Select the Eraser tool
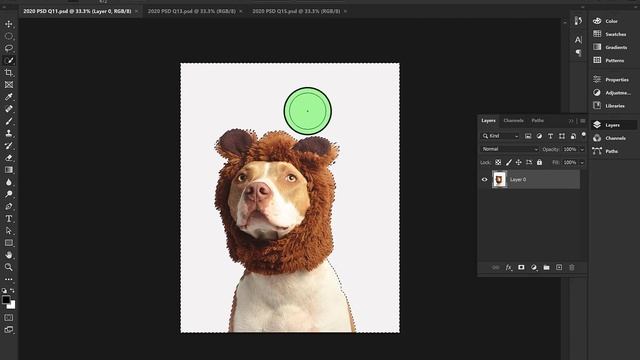 coord(9,158)
